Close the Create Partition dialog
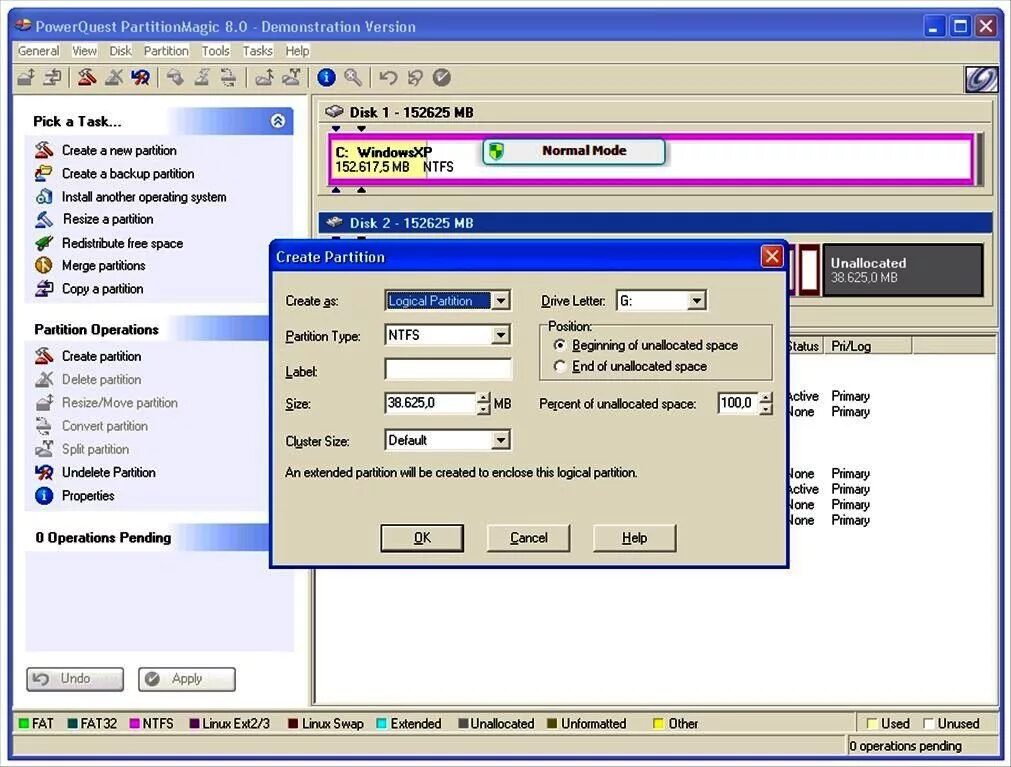Screen dimensions: 1011x767 click(772, 257)
